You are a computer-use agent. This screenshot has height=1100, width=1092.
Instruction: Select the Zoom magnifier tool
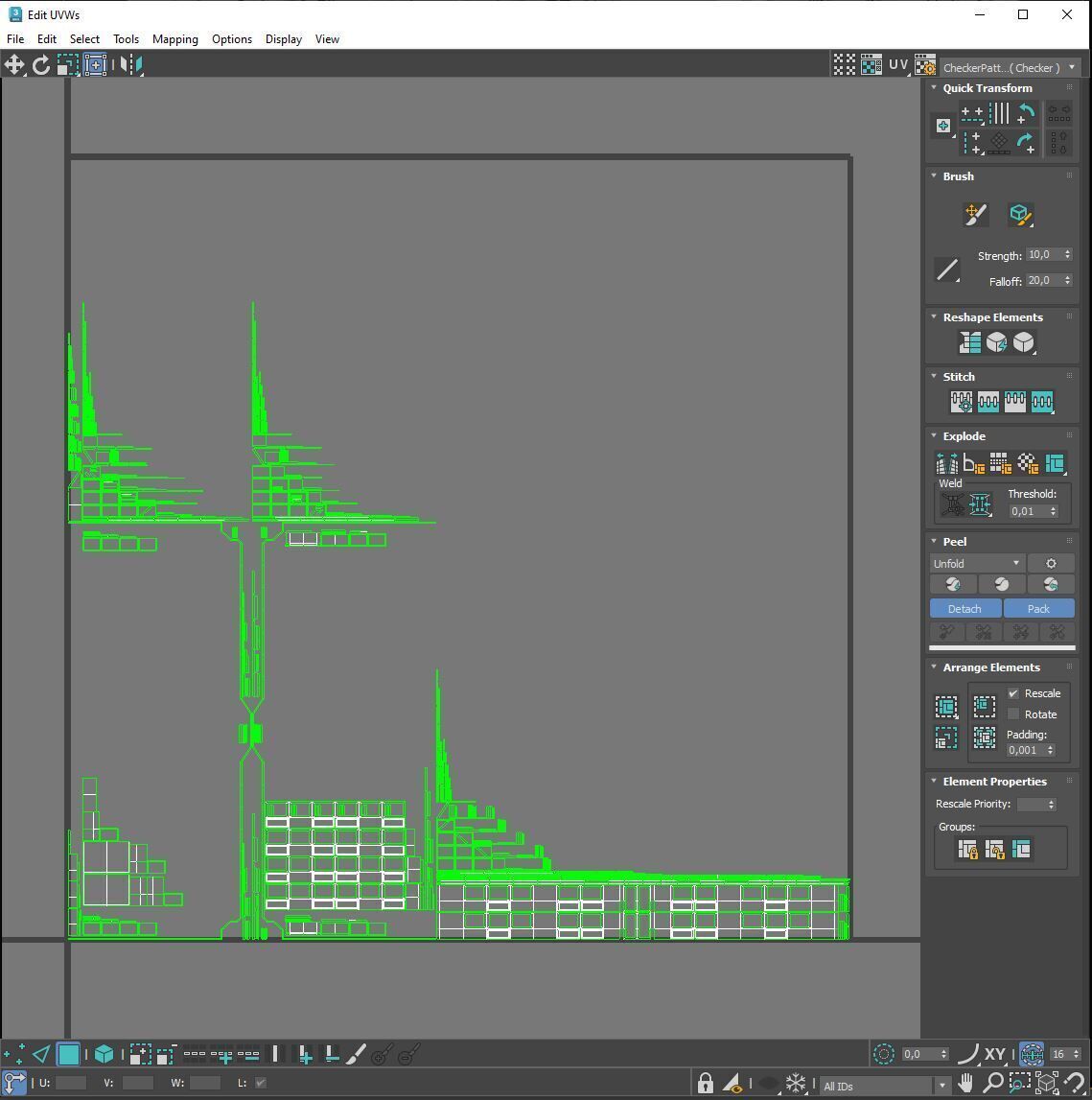point(992,1083)
